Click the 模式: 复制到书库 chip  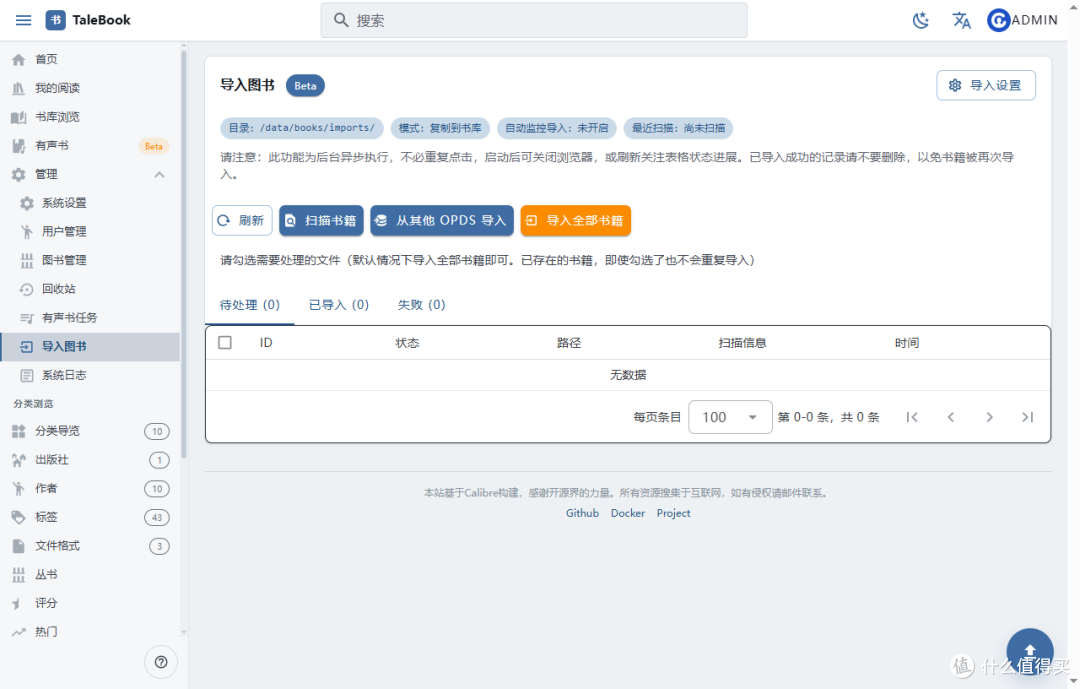(x=440, y=128)
